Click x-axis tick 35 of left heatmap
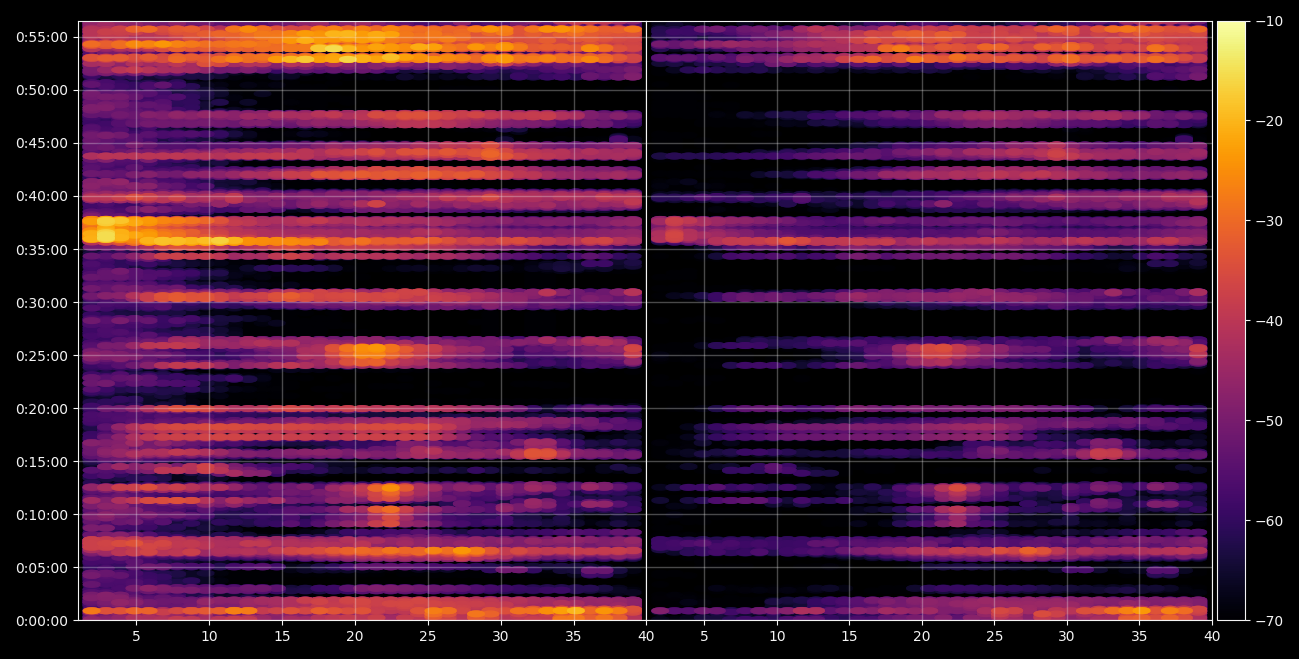 [x=574, y=636]
